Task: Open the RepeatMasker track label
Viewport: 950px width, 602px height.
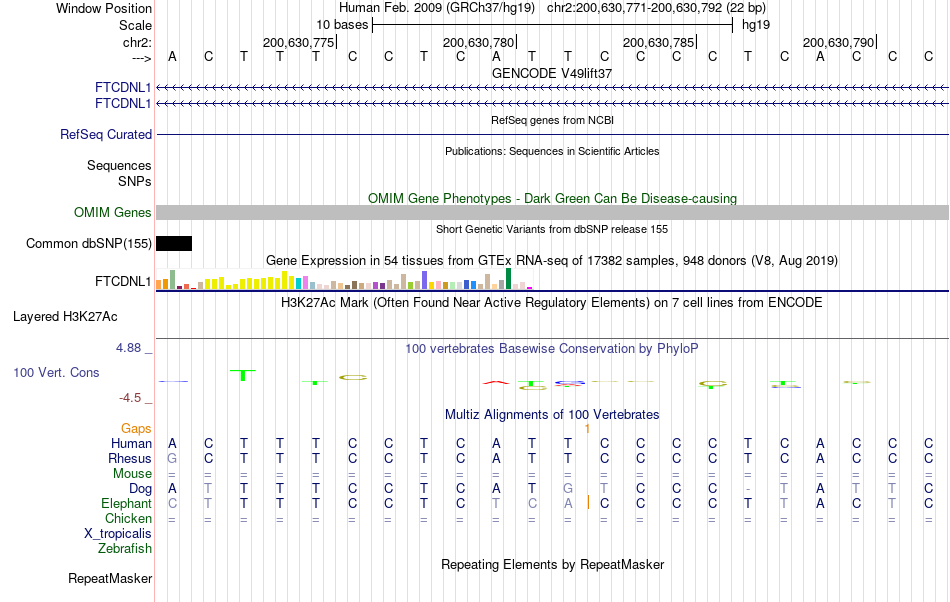Action: pyautogui.click(x=110, y=579)
